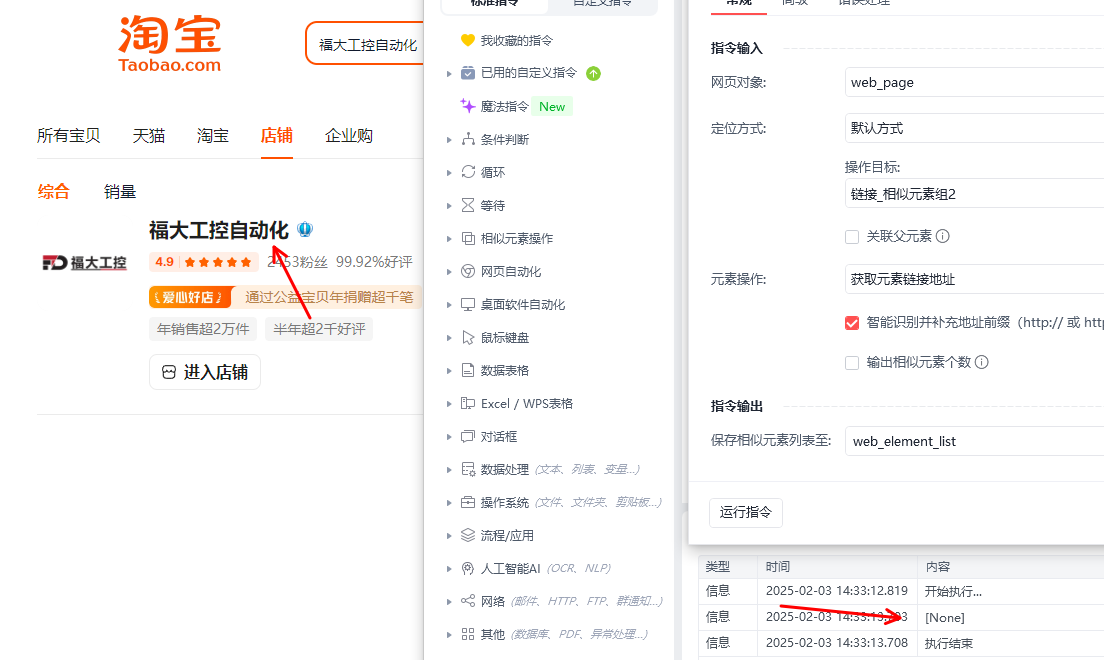This screenshot has height=660, width=1104.
Task: Click the 对话框 dialog icon
Action: pyautogui.click(x=468, y=437)
